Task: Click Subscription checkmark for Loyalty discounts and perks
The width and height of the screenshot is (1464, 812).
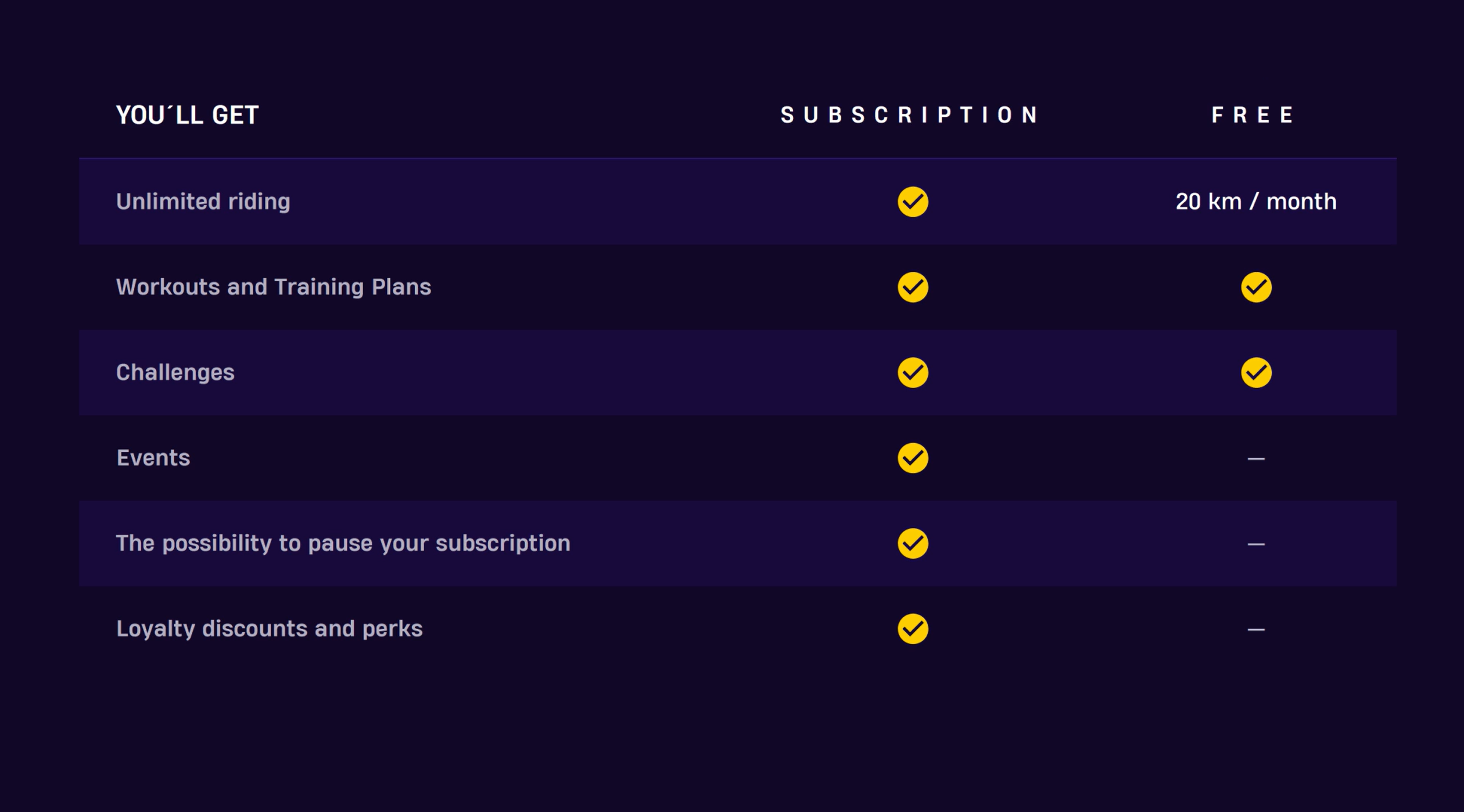Action: pyautogui.click(x=913, y=628)
